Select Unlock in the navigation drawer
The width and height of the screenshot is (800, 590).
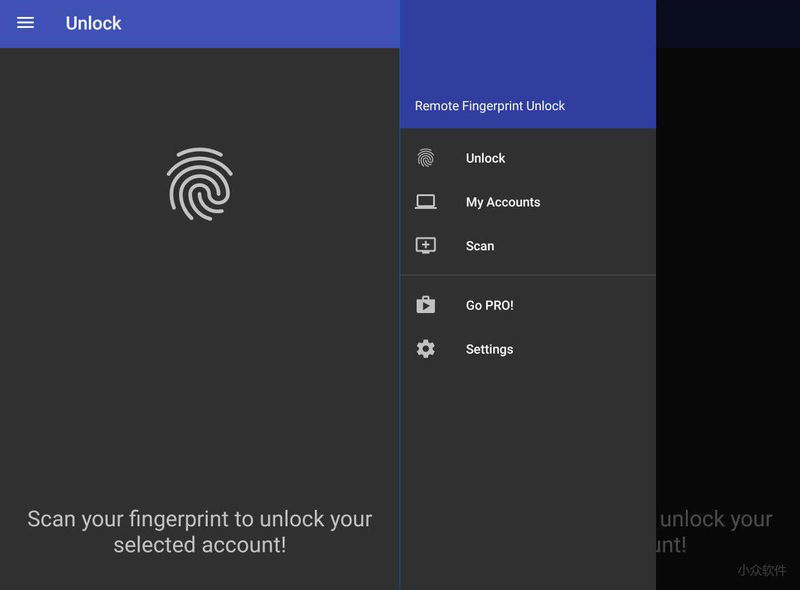coord(528,158)
